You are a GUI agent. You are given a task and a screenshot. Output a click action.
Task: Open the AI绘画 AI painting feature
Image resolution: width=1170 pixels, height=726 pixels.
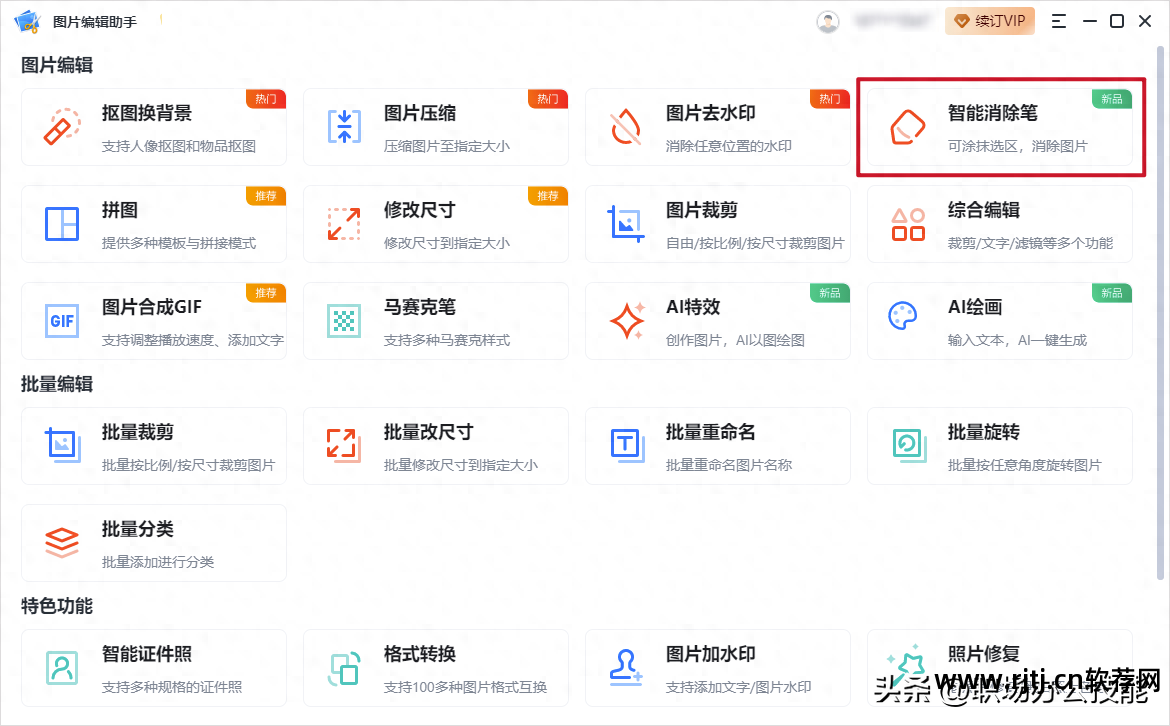coord(999,320)
